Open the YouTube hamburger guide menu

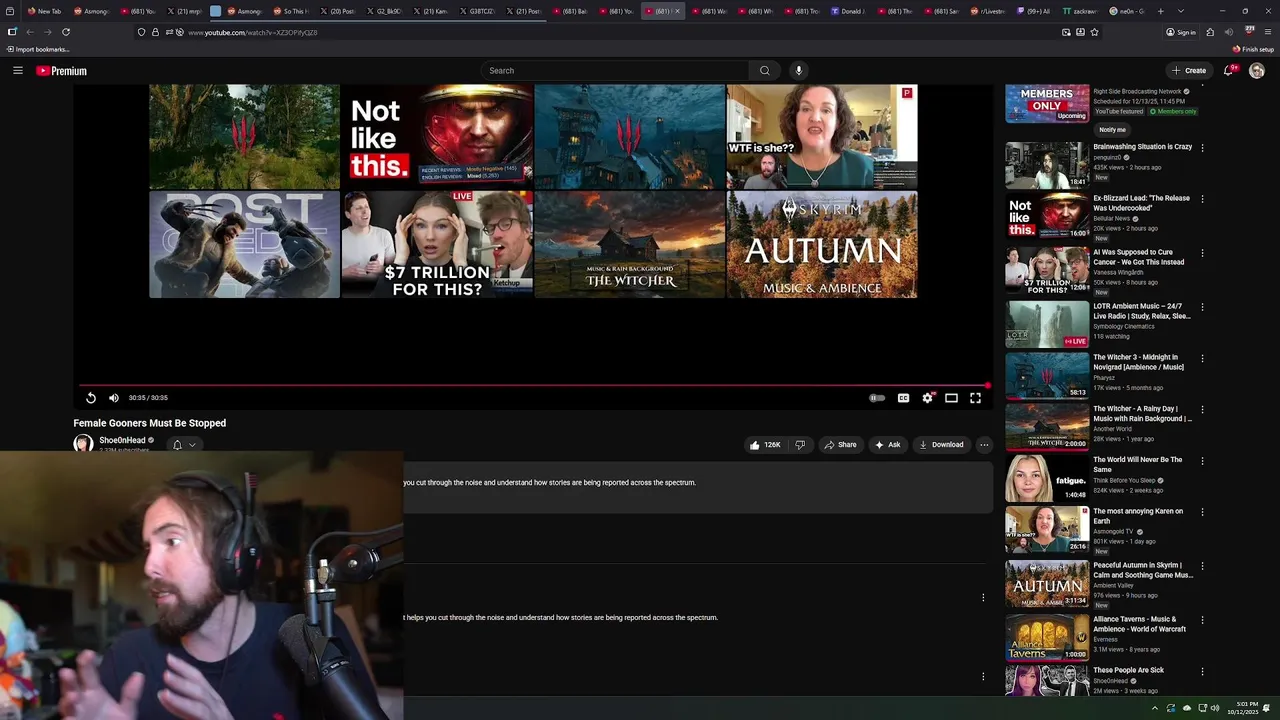(x=18, y=70)
